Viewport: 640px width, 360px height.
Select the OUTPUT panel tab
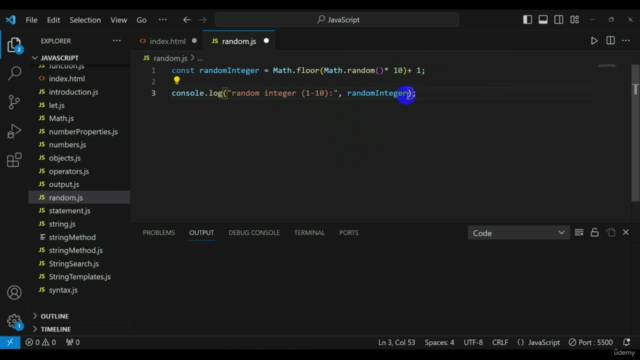click(x=201, y=233)
